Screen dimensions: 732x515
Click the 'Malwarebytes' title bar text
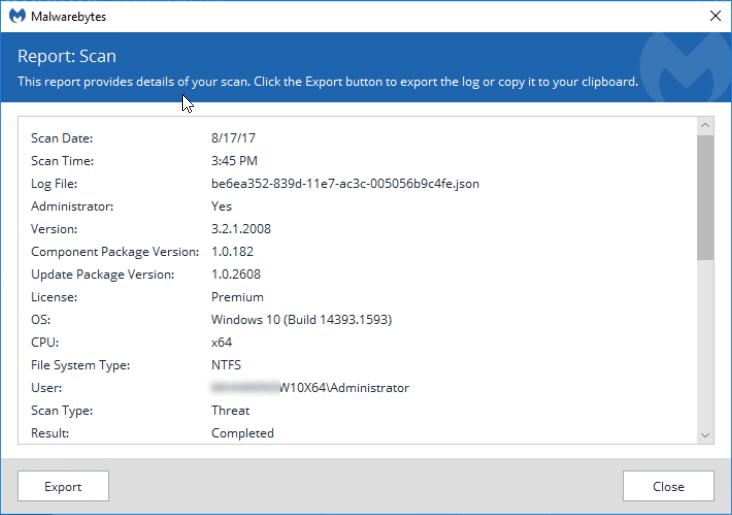coord(68,17)
